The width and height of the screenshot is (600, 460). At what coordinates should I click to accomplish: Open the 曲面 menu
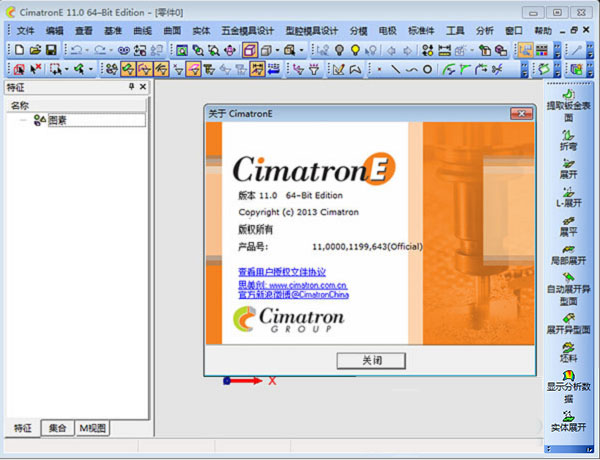point(172,31)
